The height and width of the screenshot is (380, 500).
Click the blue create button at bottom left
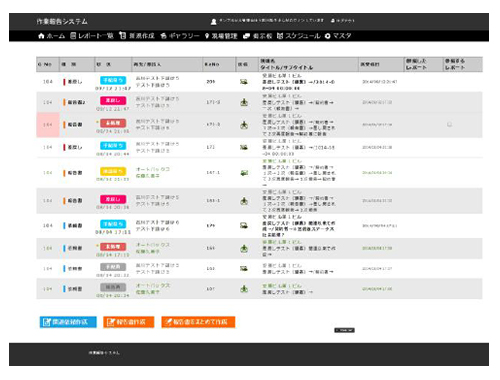(x=68, y=322)
